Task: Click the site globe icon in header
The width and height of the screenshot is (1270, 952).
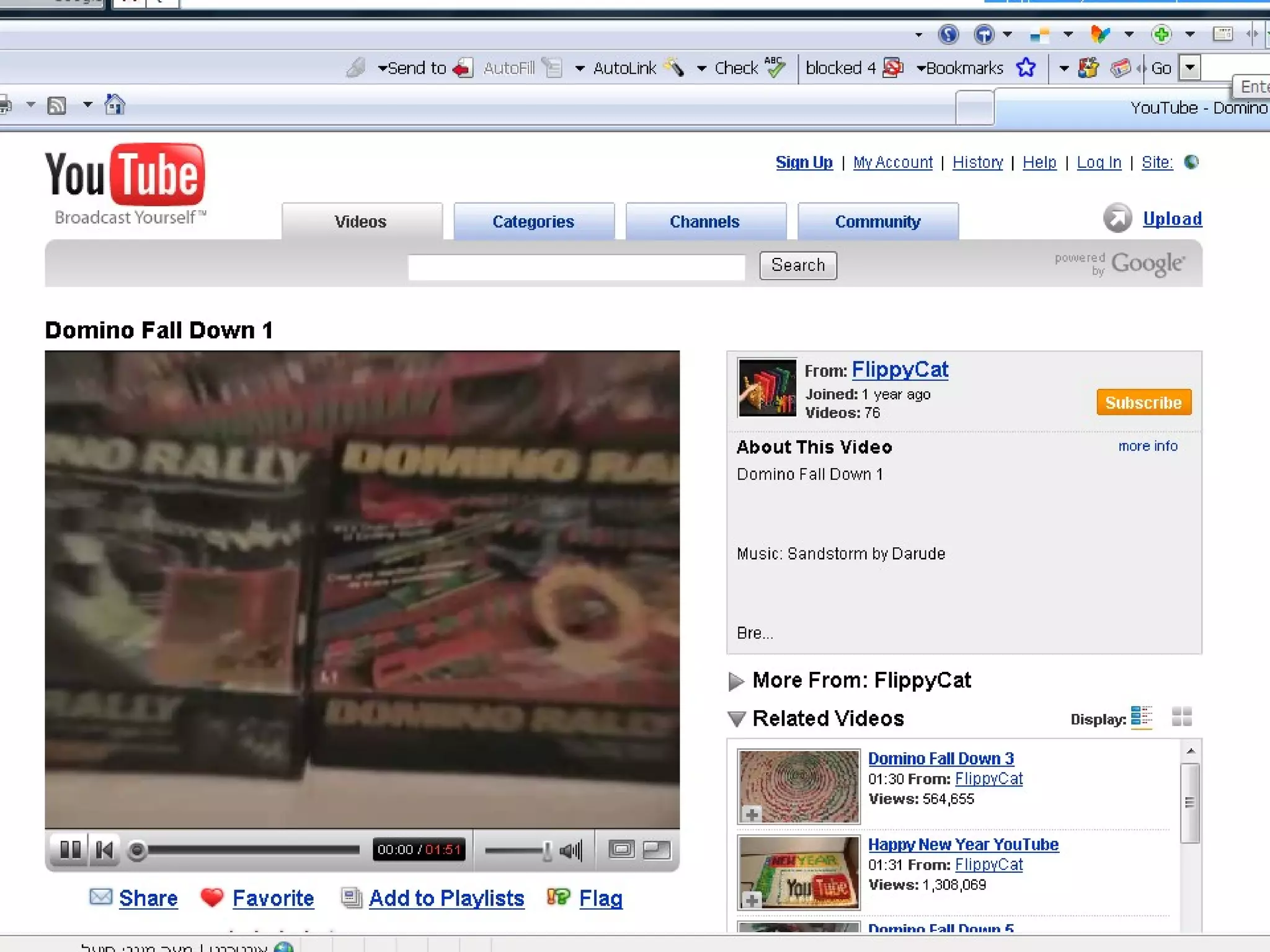Action: pos(1191,162)
